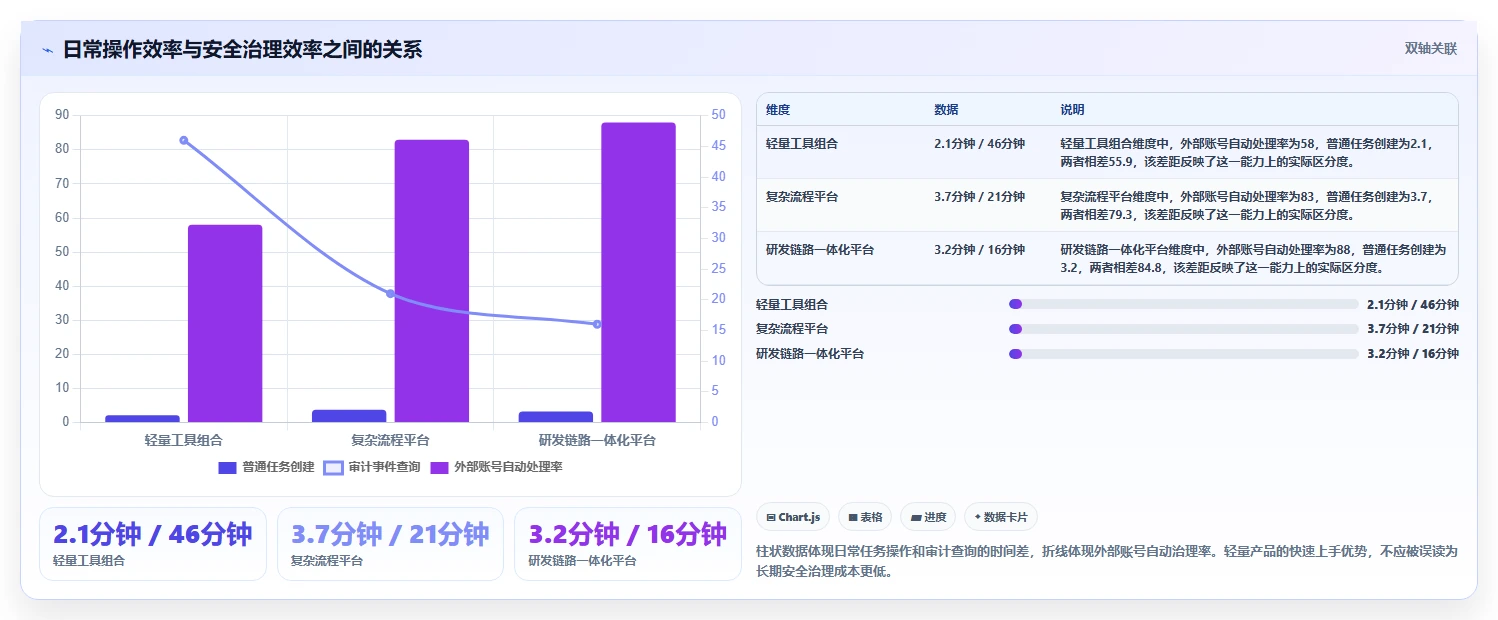This screenshot has height=620, width=1498.
Task: Toggle the 审计事件查询 legend series
Action: (x=372, y=467)
